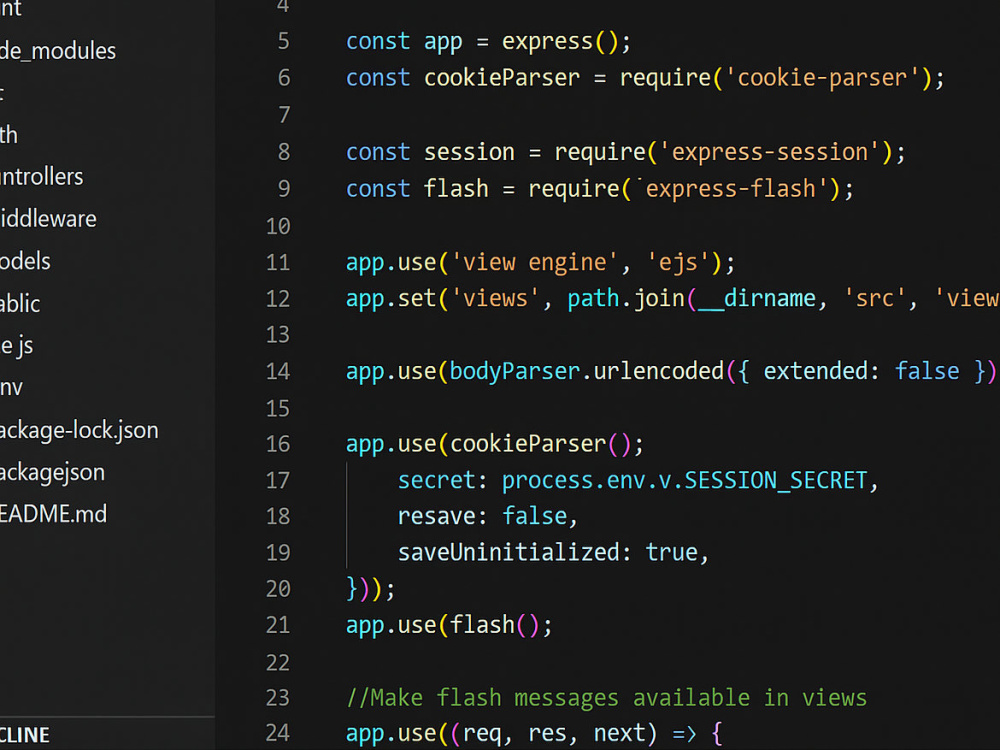Click '__dirname' on line 12
Viewport: 1000px width, 750px height.
click(757, 298)
